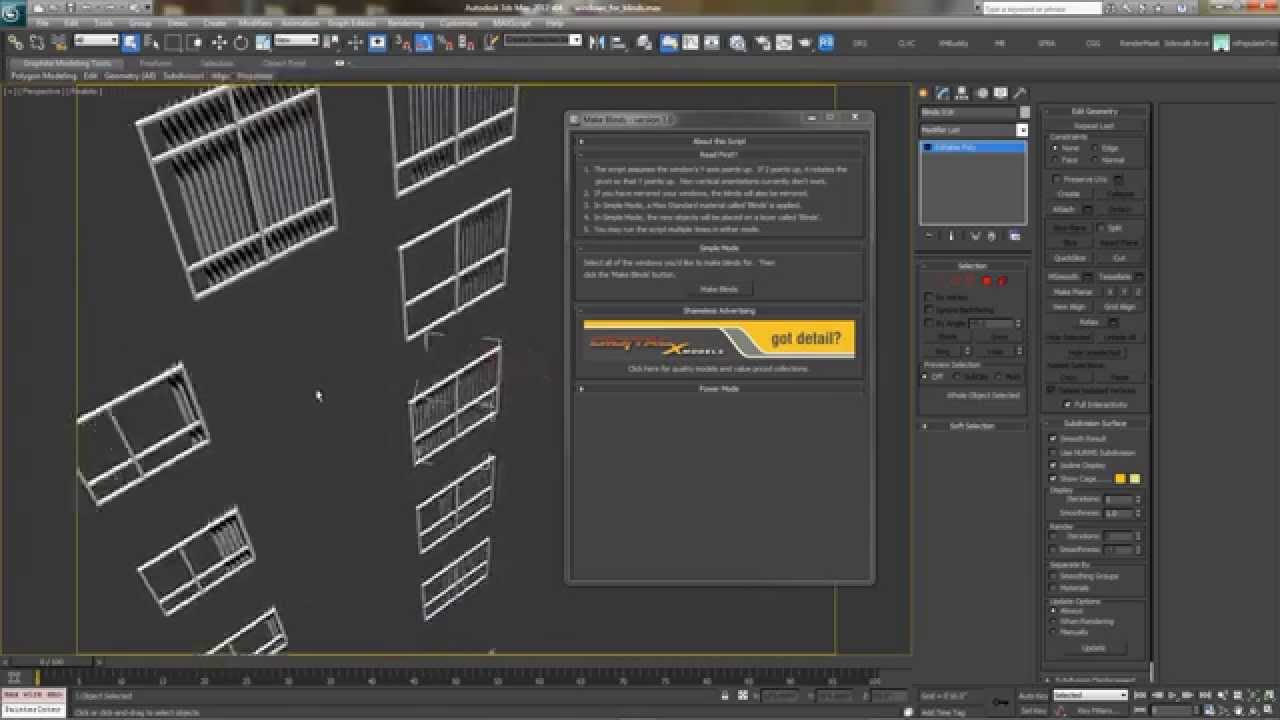Switch to the Utilities command panel tab
Image resolution: width=1280 pixels, height=720 pixels.
(x=1020, y=93)
